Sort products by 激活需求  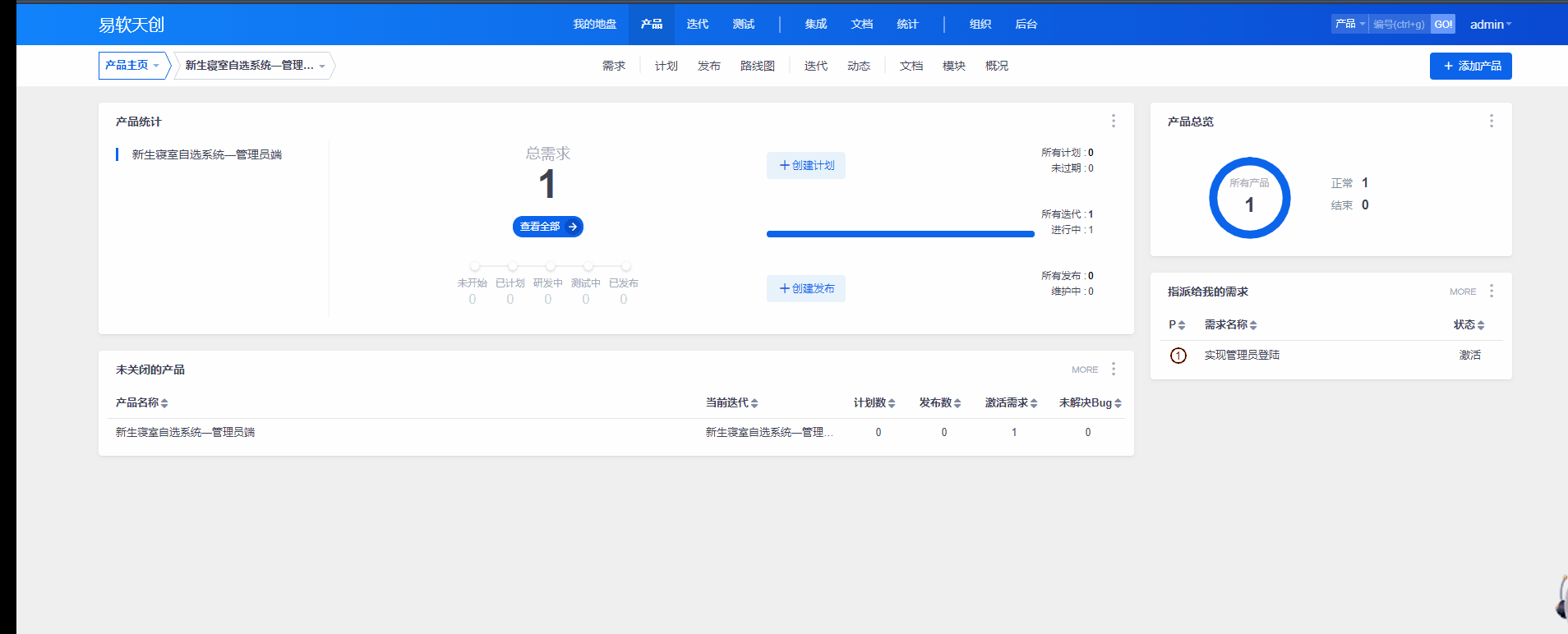[1012, 402]
